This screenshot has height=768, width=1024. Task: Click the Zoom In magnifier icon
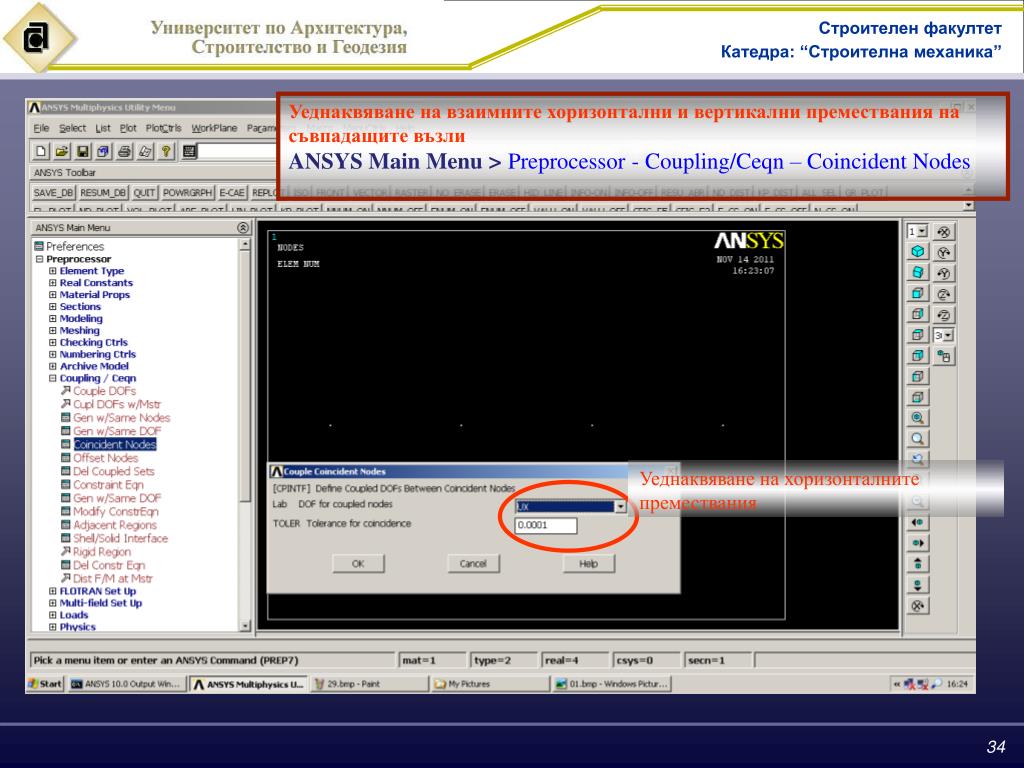tap(917, 419)
